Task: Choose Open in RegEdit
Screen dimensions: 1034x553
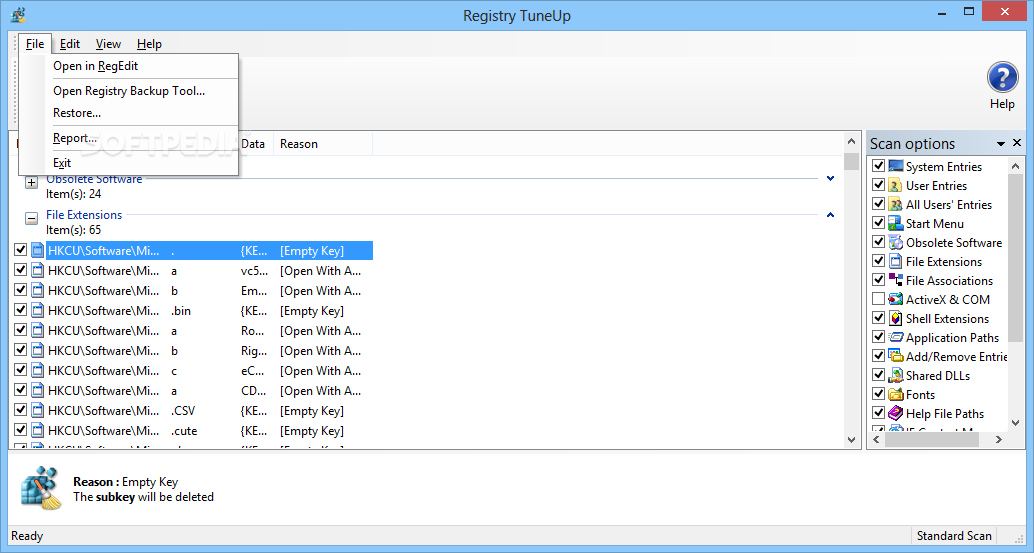Action: [x=129, y=66]
